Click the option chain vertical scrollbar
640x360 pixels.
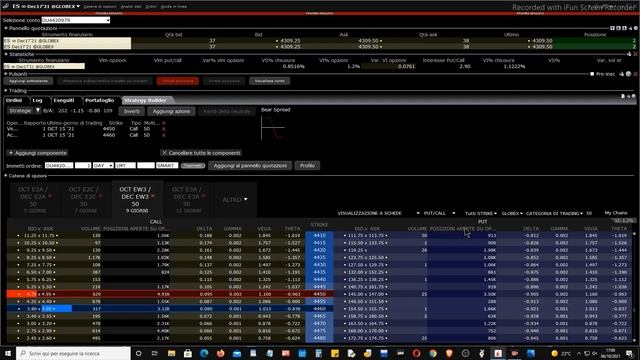[635, 286]
